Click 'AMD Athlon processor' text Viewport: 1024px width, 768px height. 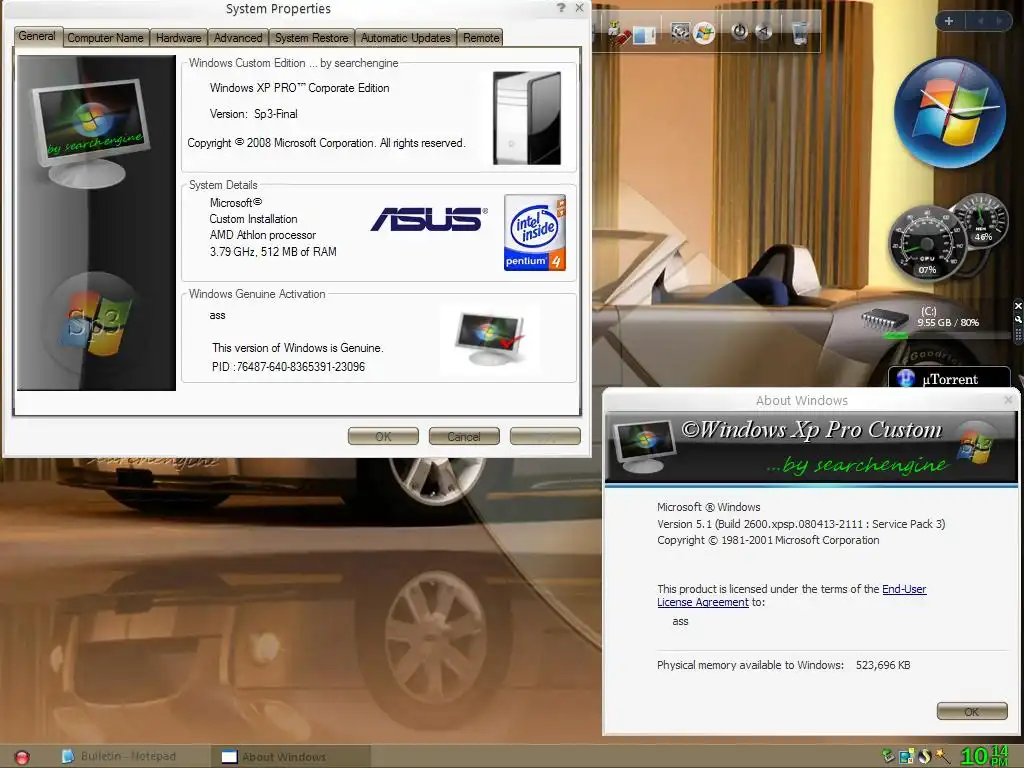(263, 235)
